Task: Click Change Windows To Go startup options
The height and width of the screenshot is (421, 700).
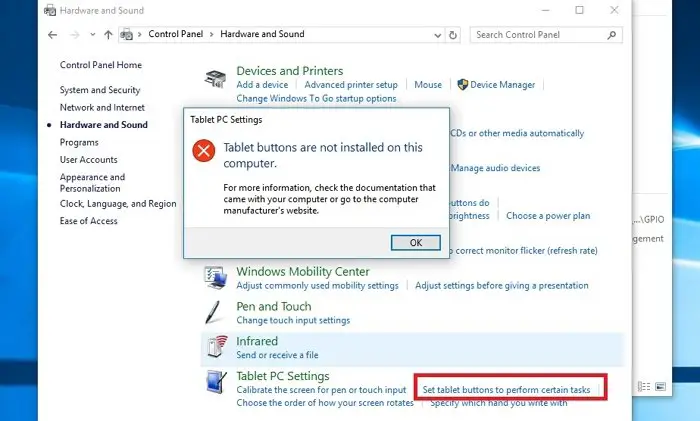Action: 316,98
